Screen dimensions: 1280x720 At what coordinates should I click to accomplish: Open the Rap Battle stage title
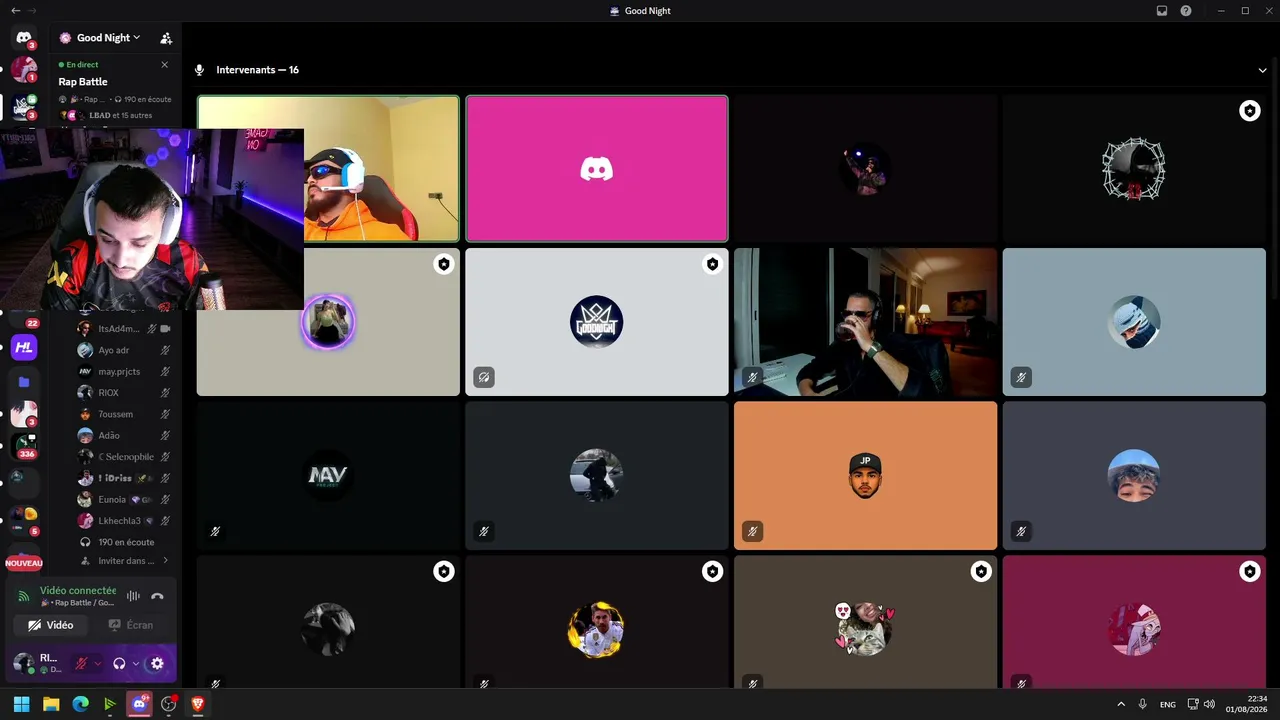coord(83,82)
